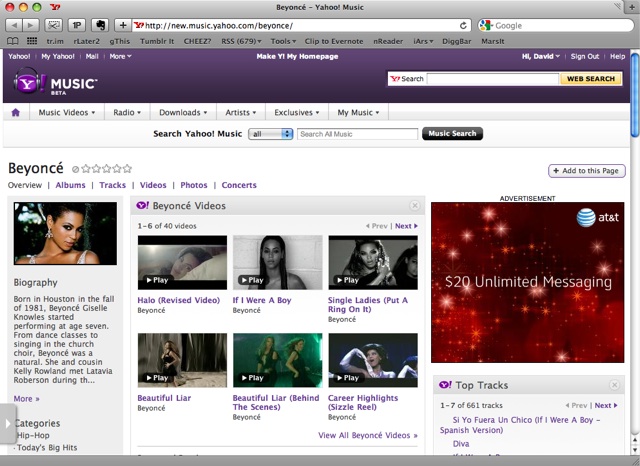The image size is (640, 466).
Task: Rate Beyoncé five stars
Action: tap(127, 169)
